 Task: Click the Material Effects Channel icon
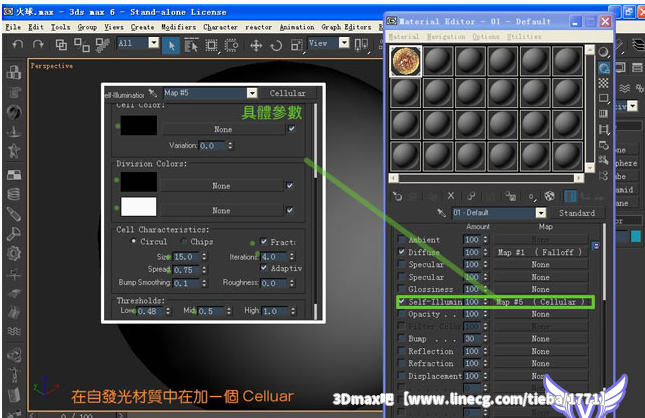click(531, 197)
